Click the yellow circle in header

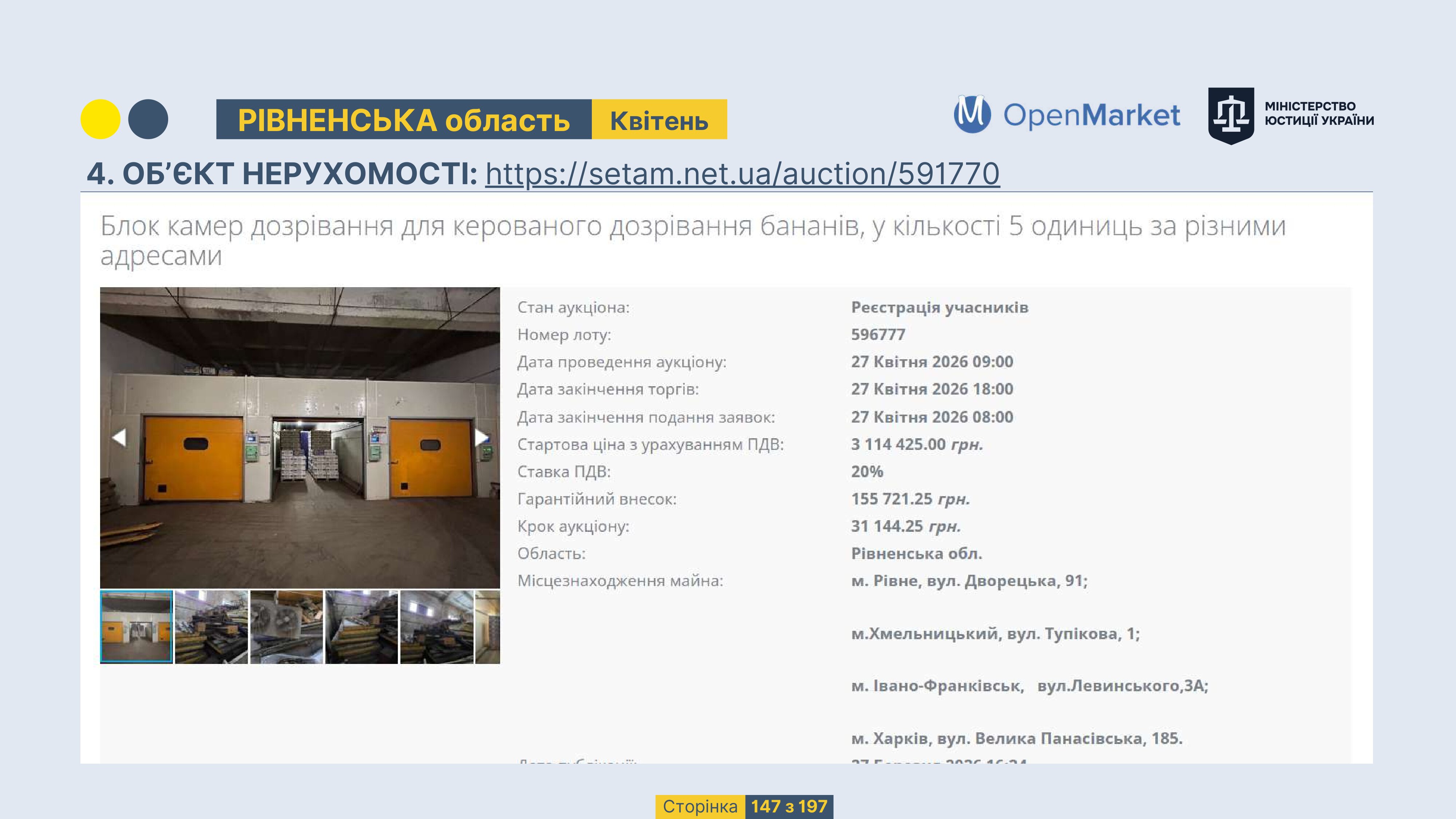100,119
